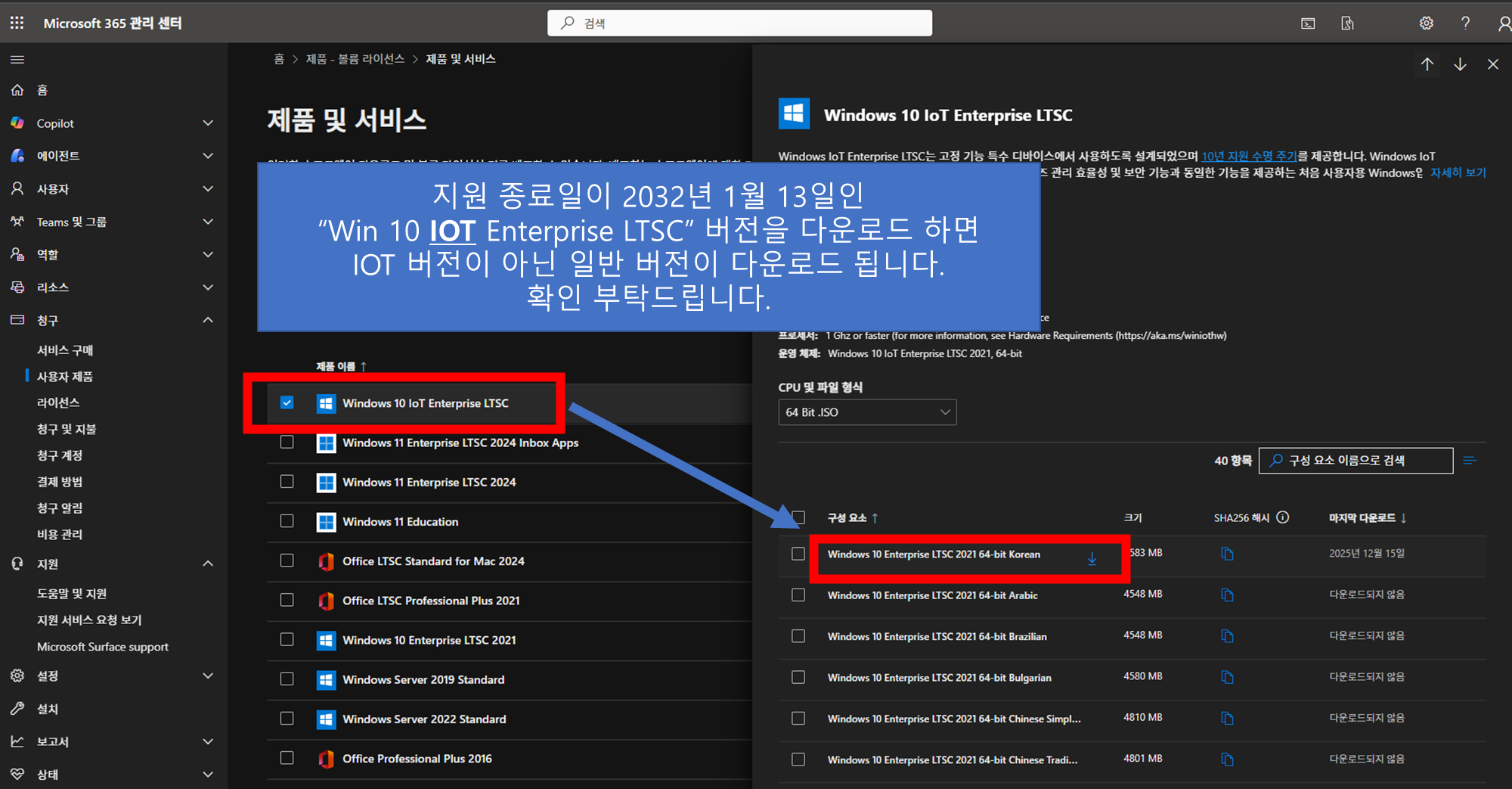
Task: Uncheck Windows 10 IoT Enterprise LTSC product
Action: tap(287, 402)
